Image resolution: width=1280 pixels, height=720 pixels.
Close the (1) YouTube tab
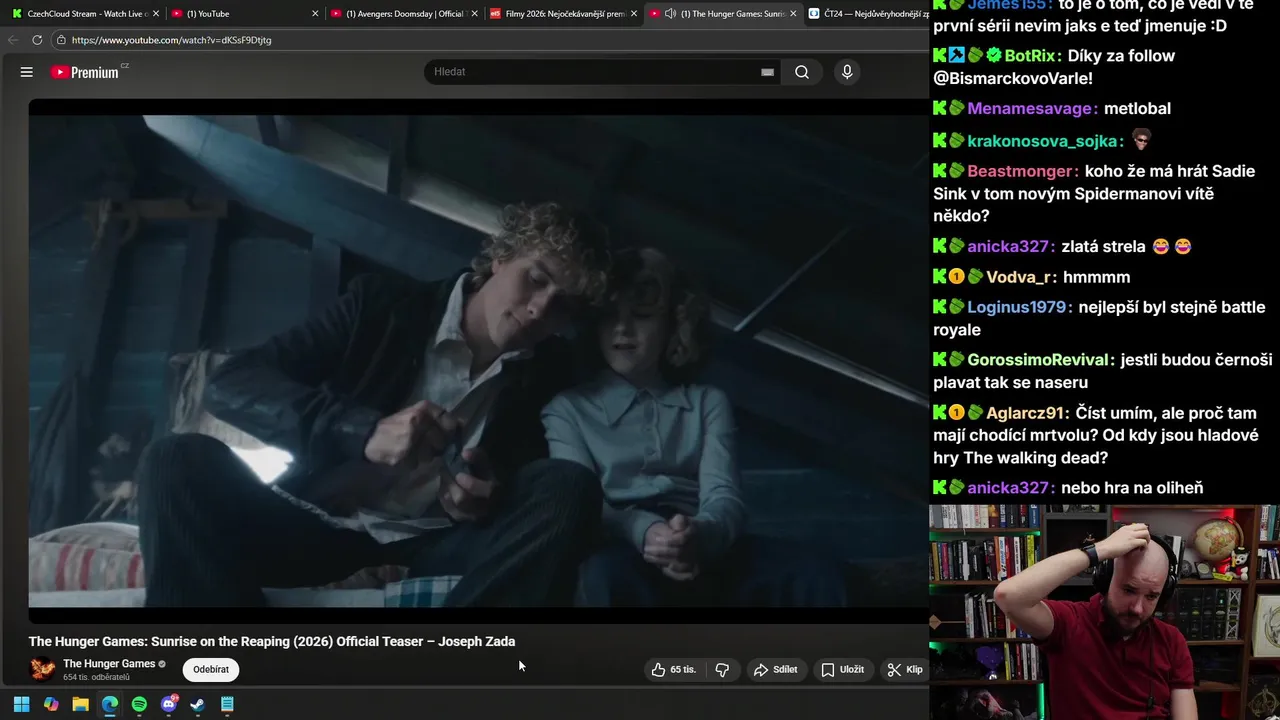coord(315,14)
